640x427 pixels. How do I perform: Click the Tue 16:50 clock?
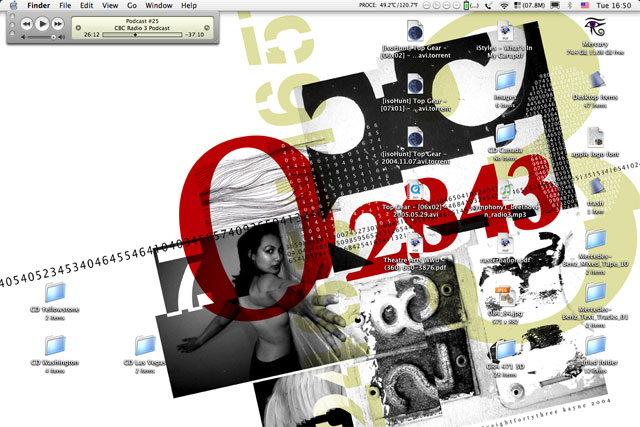point(613,5)
